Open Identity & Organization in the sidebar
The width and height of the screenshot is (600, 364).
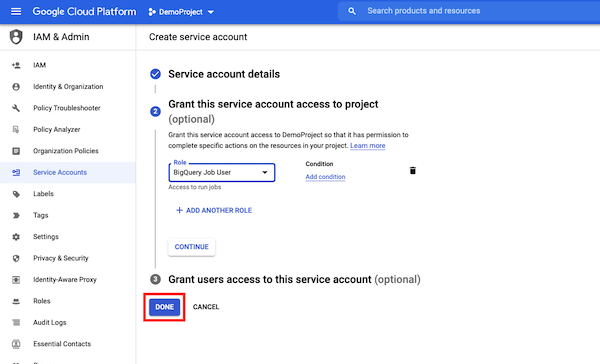click(x=68, y=87)
